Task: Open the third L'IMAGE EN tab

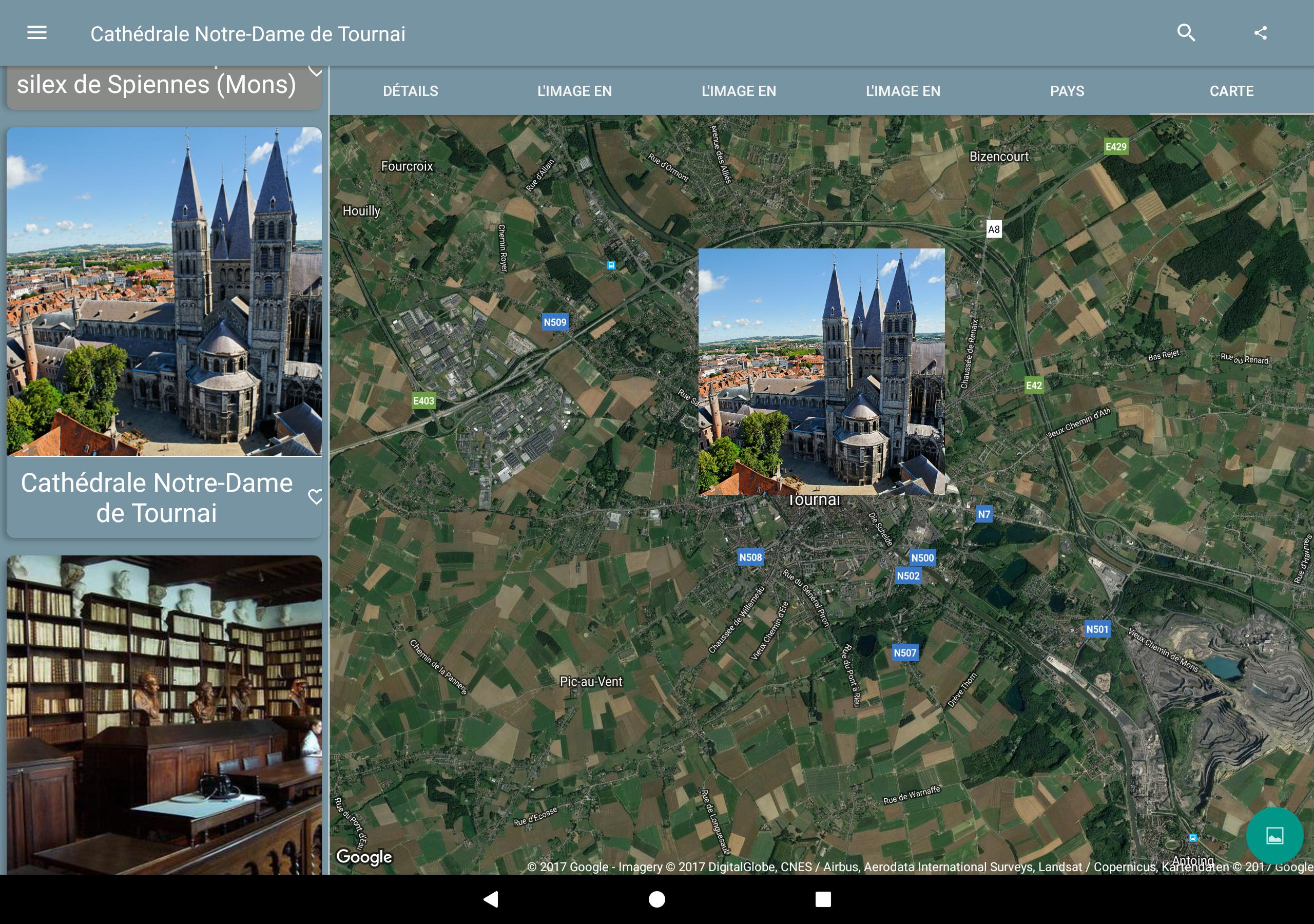Action: point(903,91)
